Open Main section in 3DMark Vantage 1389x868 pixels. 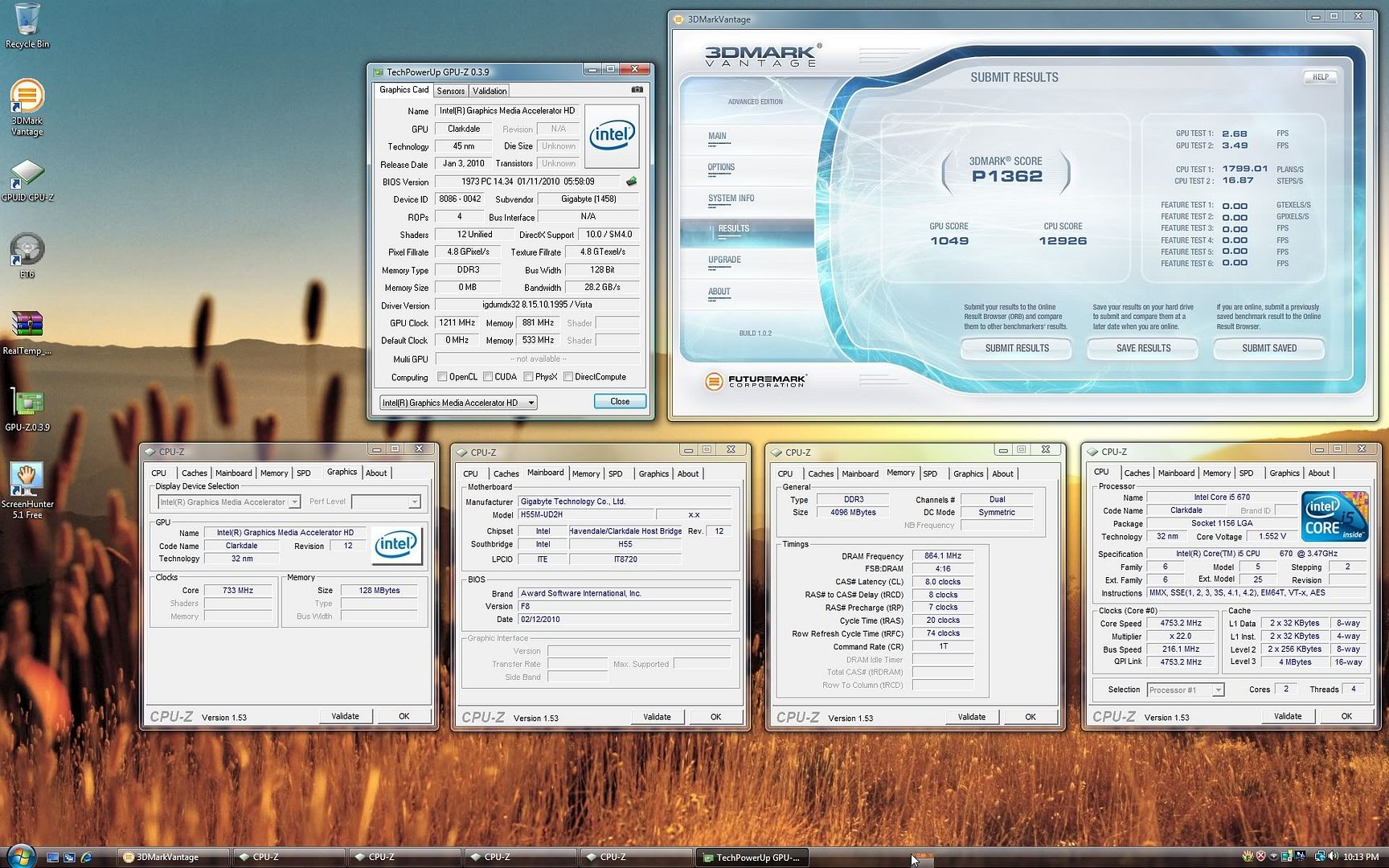717,136
